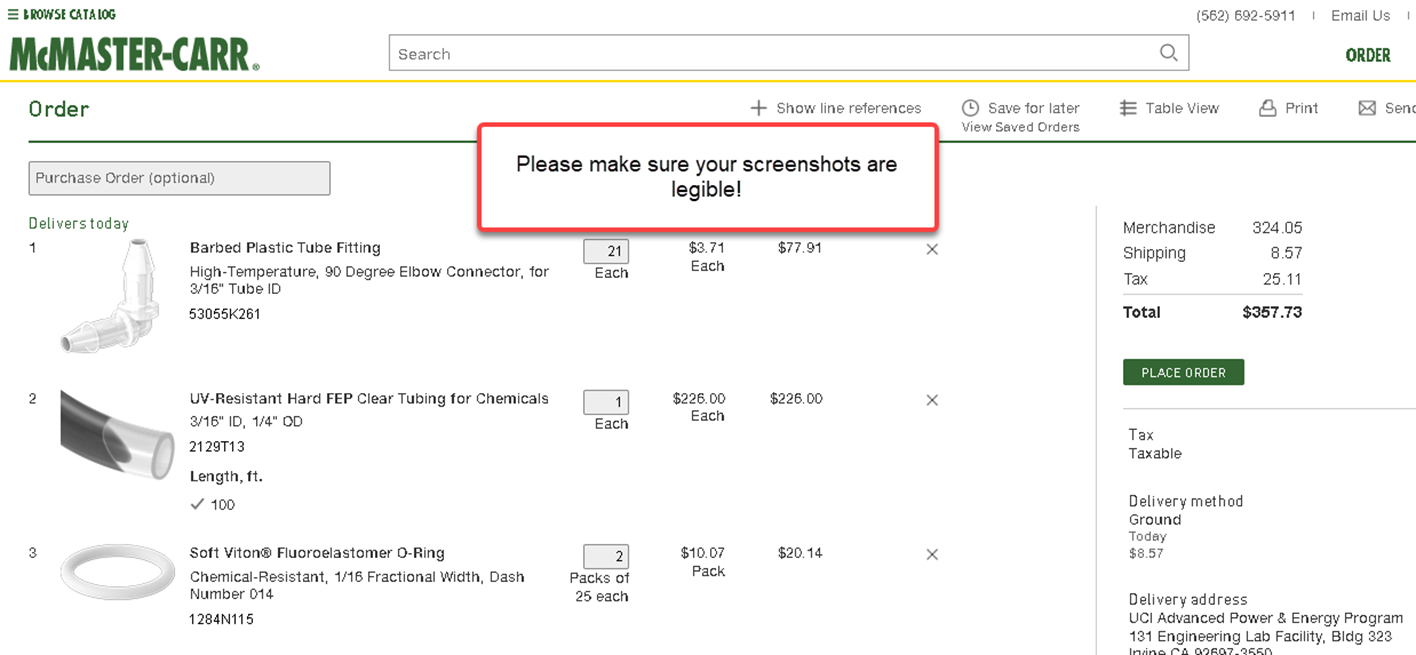Viewport: 1416px width, 655px height.
Task: Click the clock icon for Save for later
Action: (970, 108)
